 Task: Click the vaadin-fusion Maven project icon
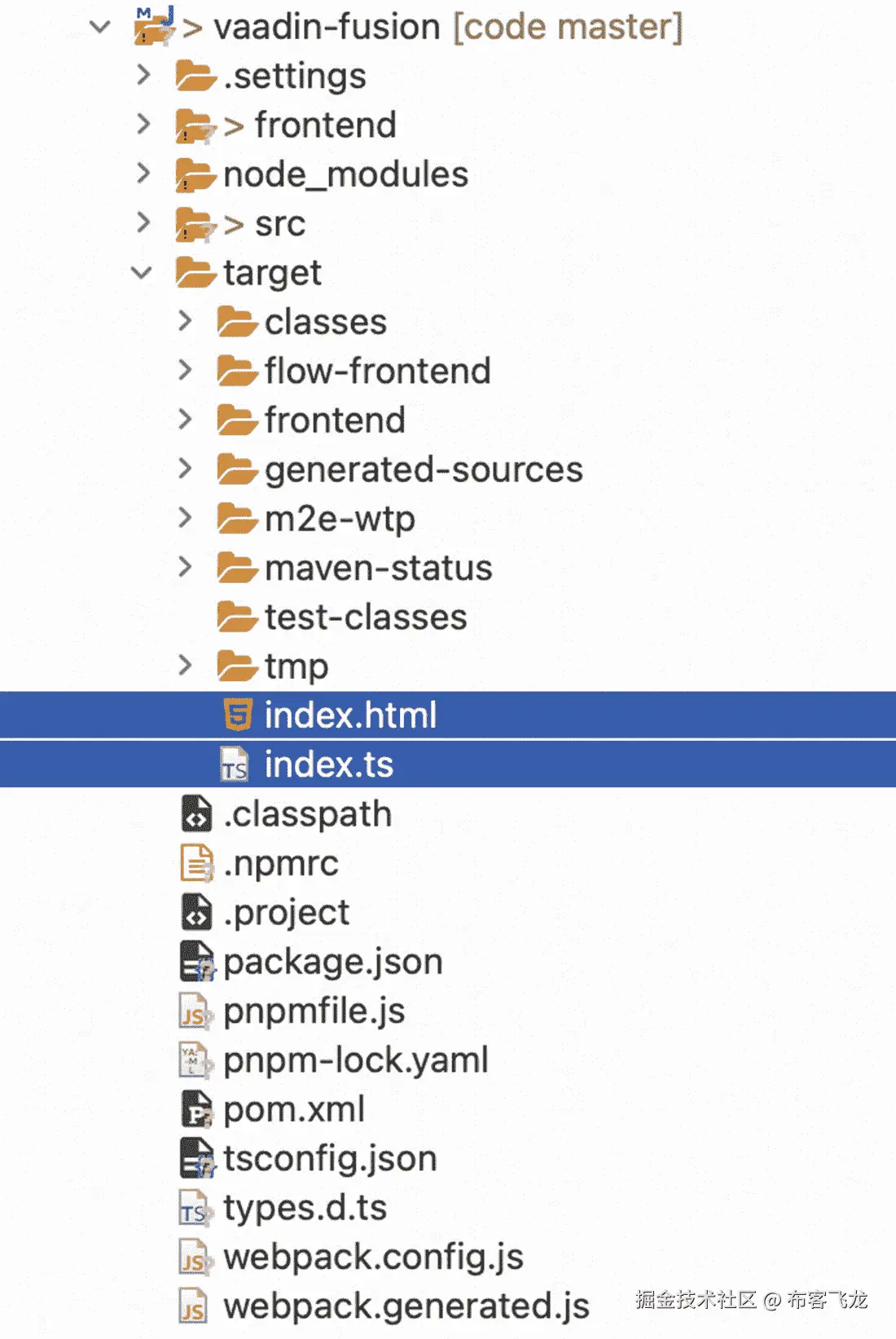(155, 27)
